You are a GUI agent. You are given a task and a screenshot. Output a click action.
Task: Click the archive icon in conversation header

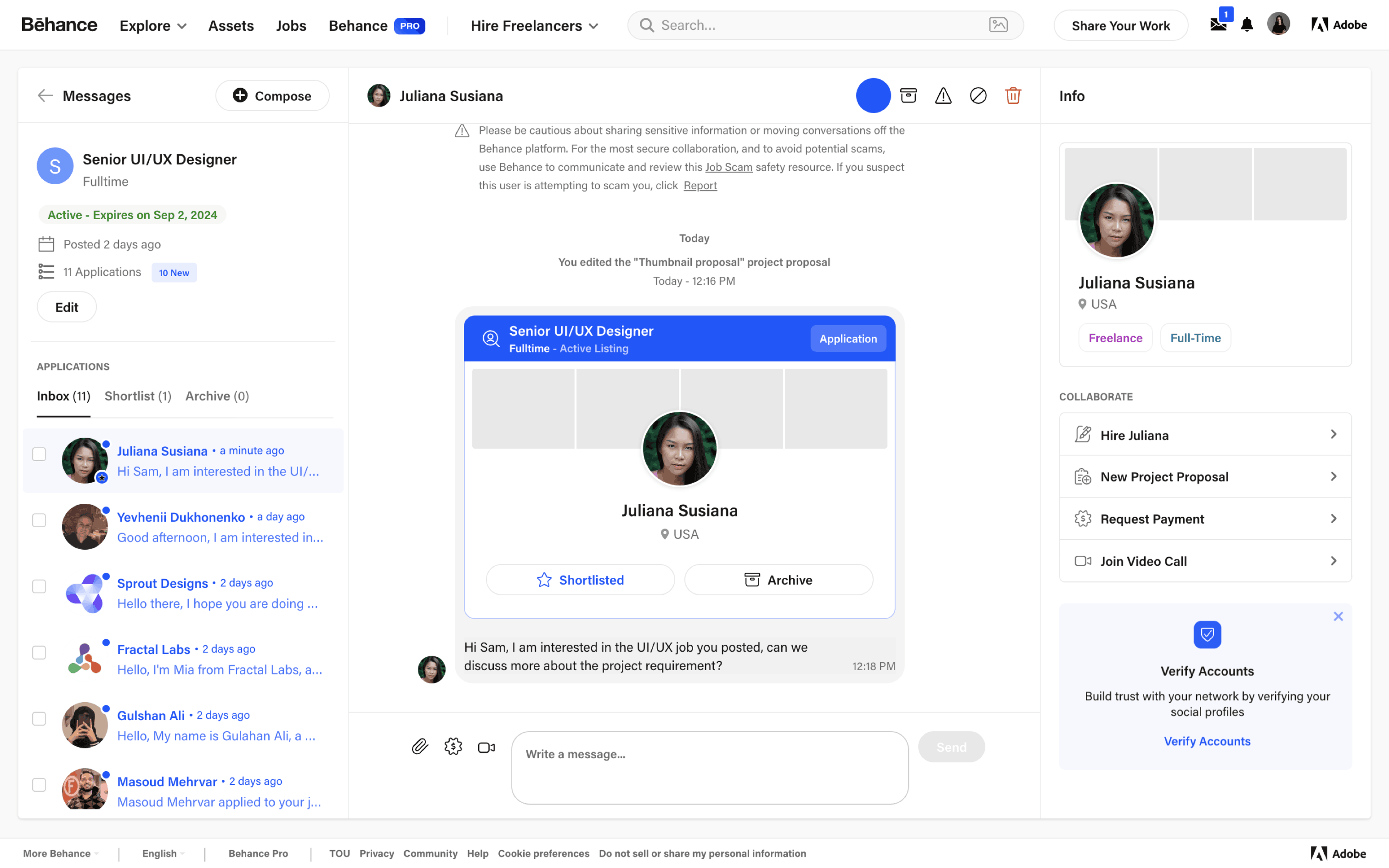[x=908, y=96]
